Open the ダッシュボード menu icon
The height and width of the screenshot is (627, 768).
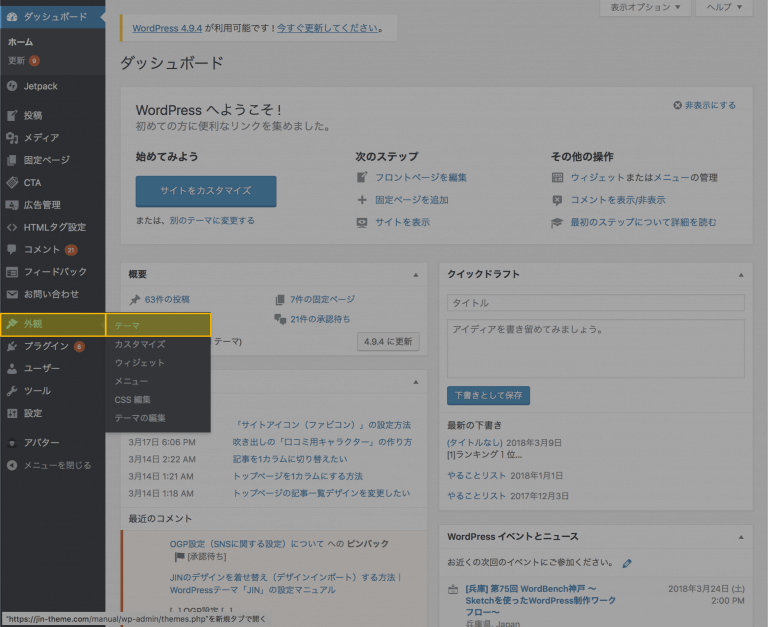tap(12, 17)
